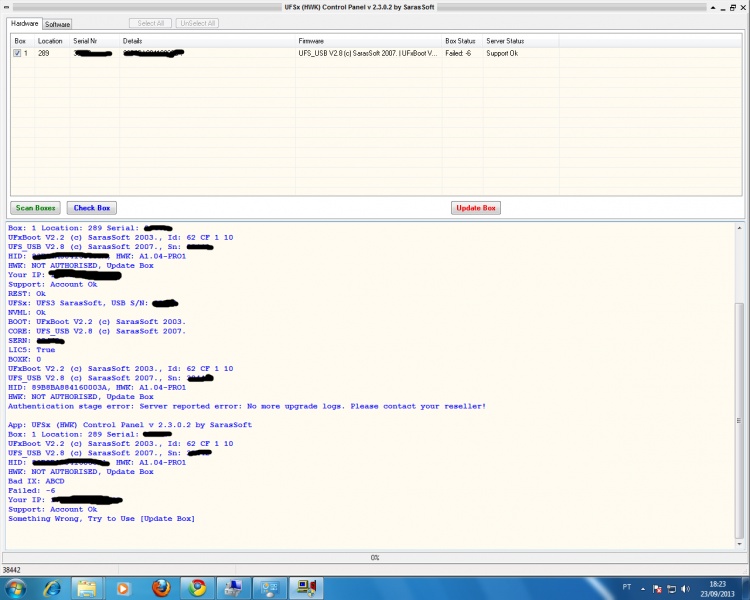
Task: Click the red Update Box button
Action: point(475,208)
